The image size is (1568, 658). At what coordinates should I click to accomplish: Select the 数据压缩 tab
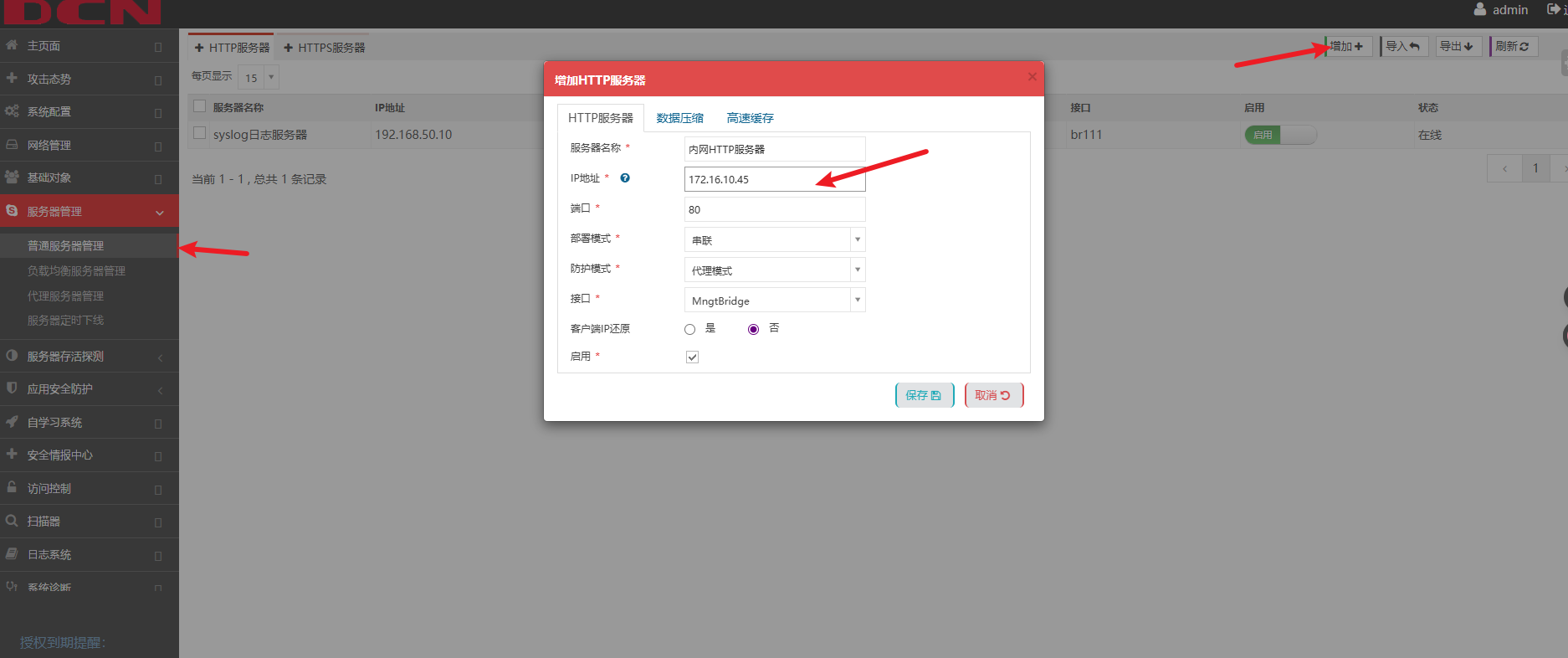679,118
